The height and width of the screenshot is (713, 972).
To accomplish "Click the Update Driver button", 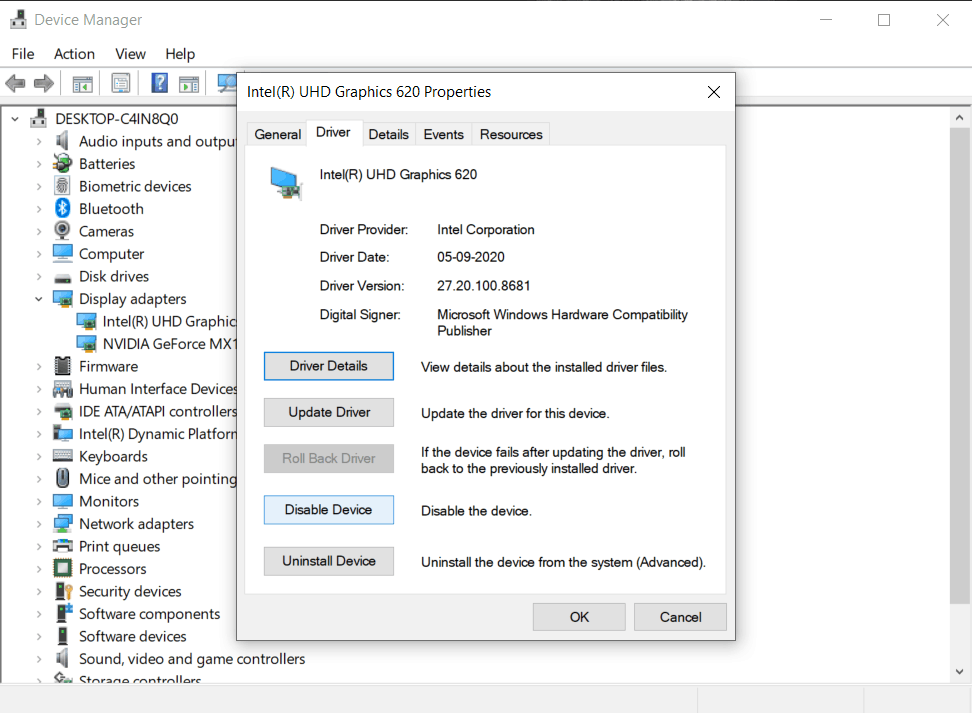I will [x=329, y=412].
